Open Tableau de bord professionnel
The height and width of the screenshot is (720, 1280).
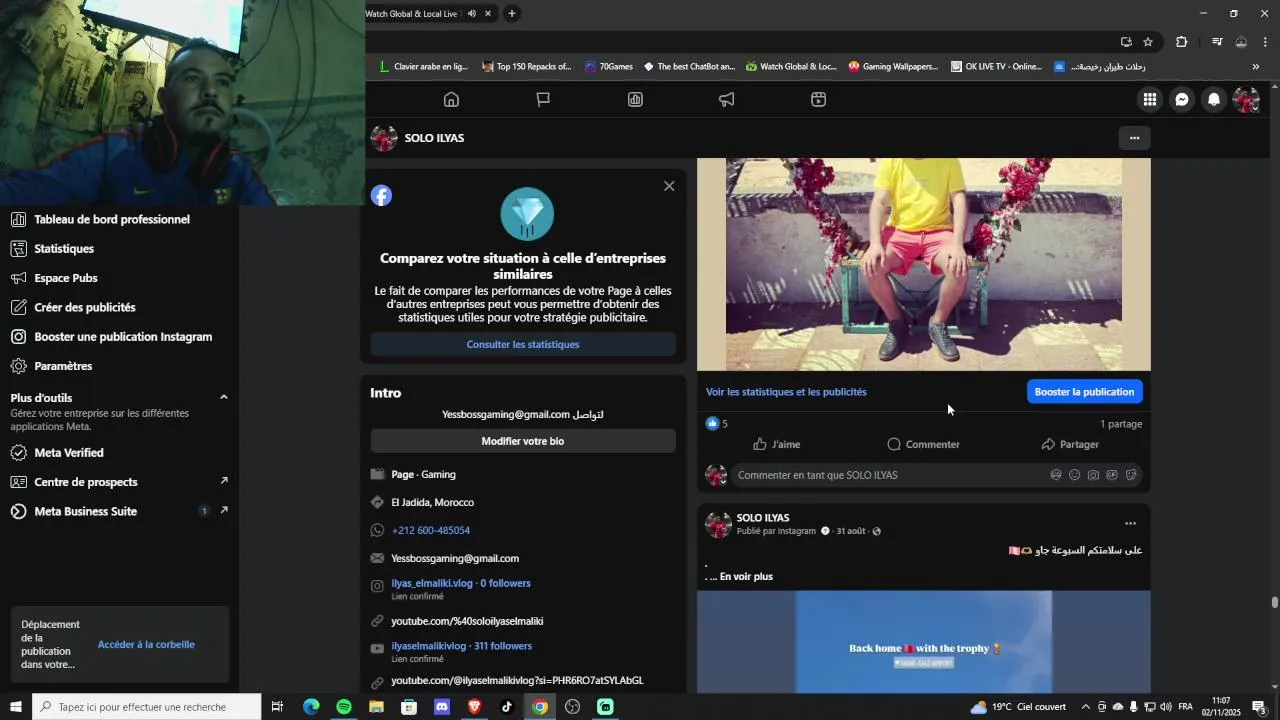point(112,220)
